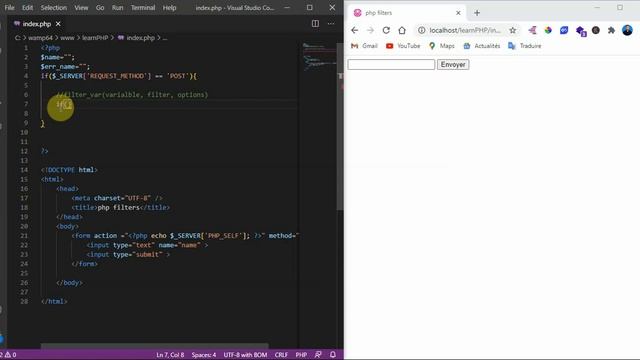Open the browser home page

pyautogui.click(x=402, y=30)
